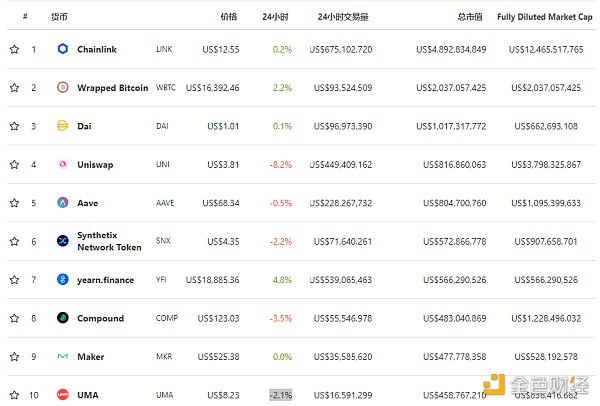Open the Wrapped Bitcoin name link

tap(110, 88)
